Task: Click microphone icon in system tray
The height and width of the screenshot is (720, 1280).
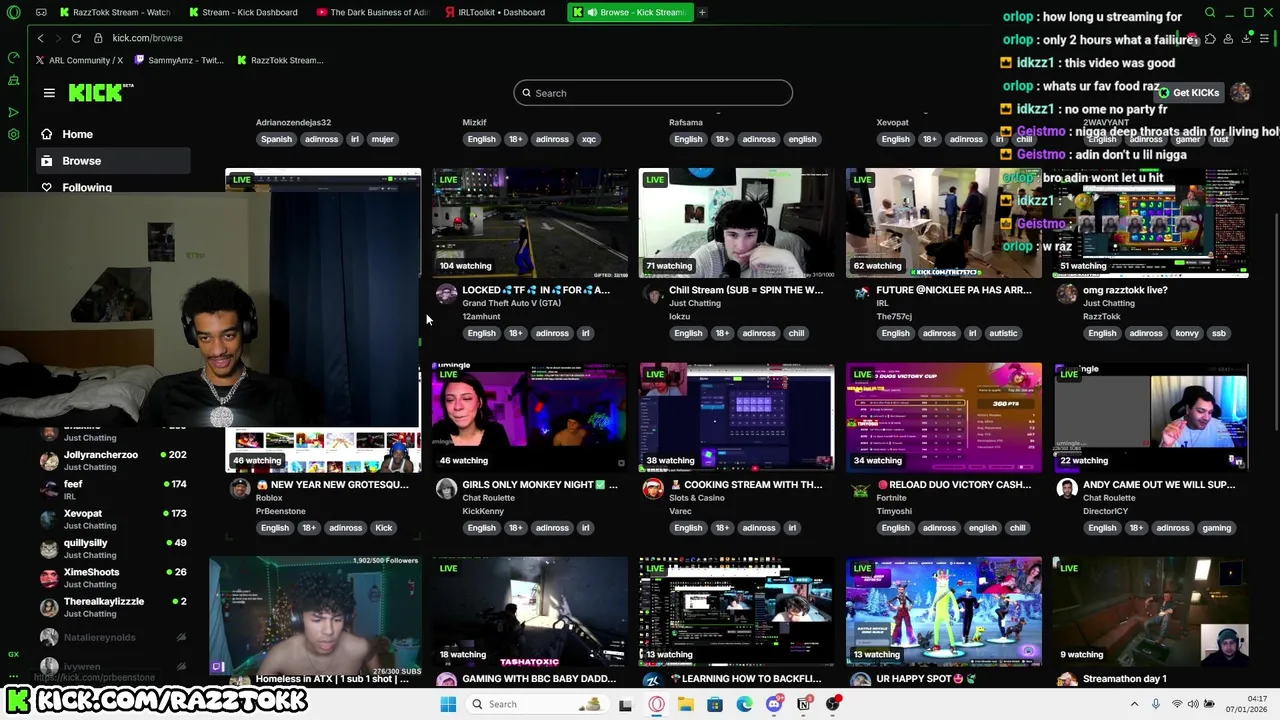Action: click(x=1156, y=704)
